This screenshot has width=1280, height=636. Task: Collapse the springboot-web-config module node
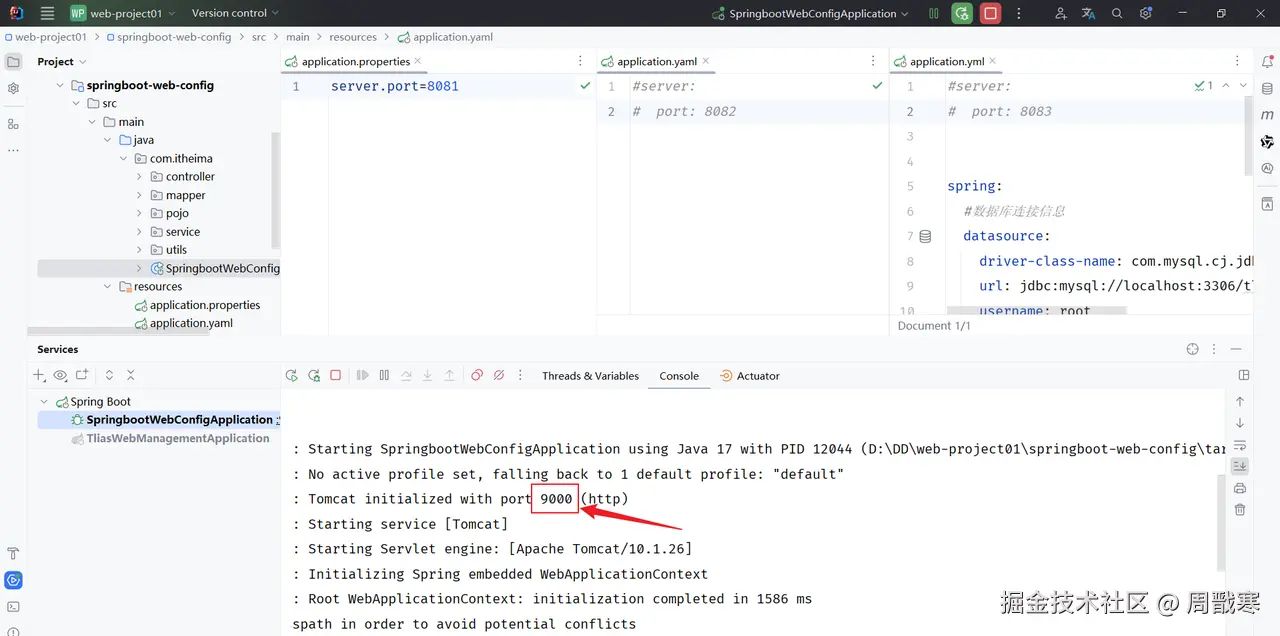pos(60,85)
